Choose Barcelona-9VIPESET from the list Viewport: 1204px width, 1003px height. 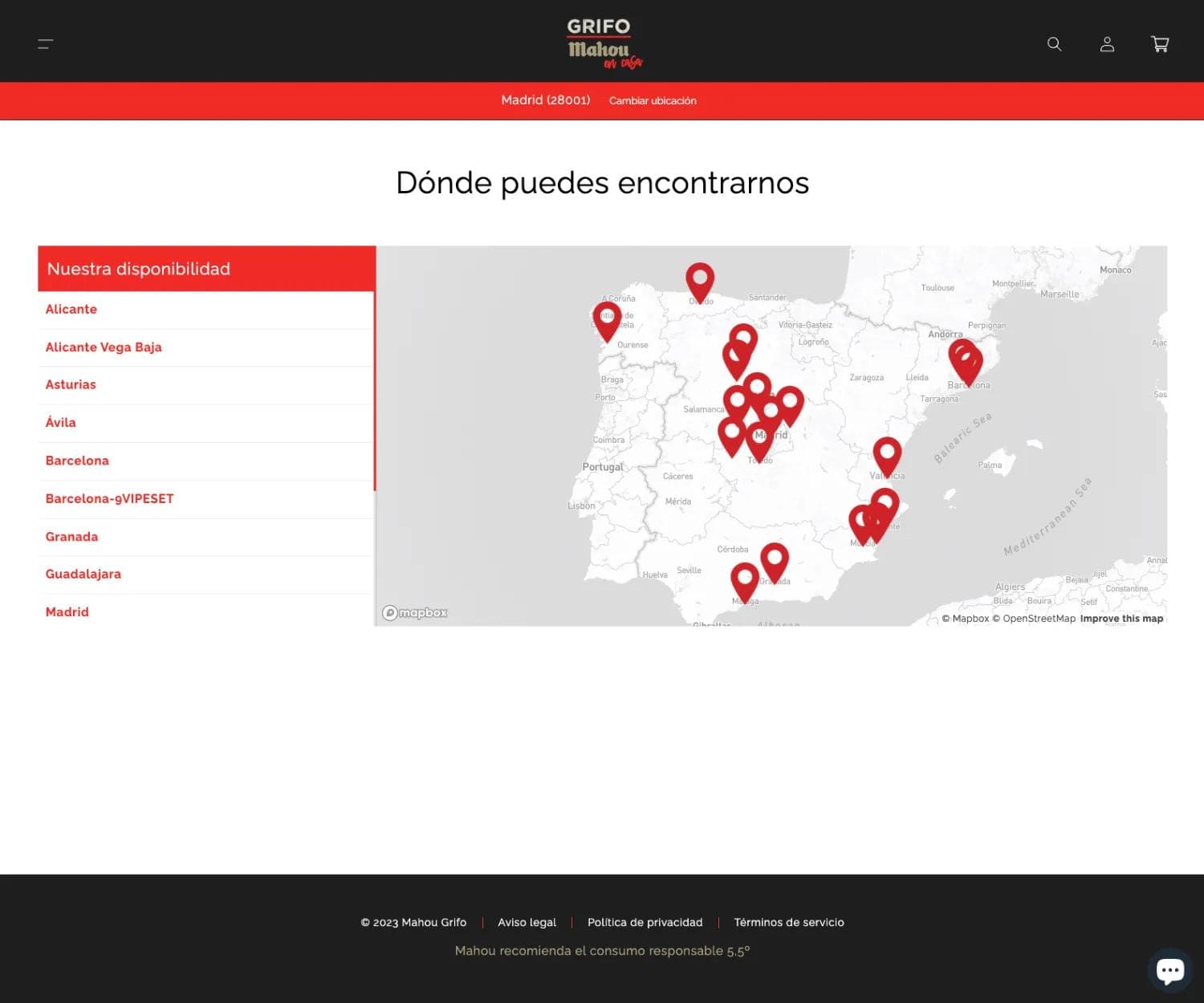click(110, 498)
